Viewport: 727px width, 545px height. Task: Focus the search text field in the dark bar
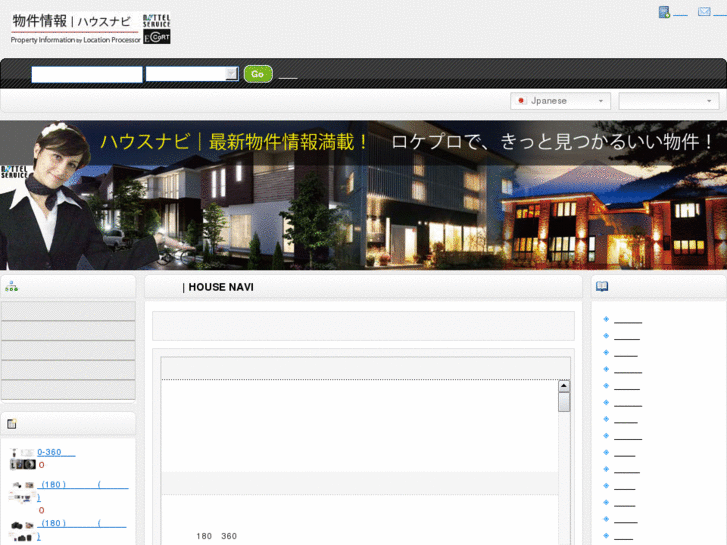[87, 74]
